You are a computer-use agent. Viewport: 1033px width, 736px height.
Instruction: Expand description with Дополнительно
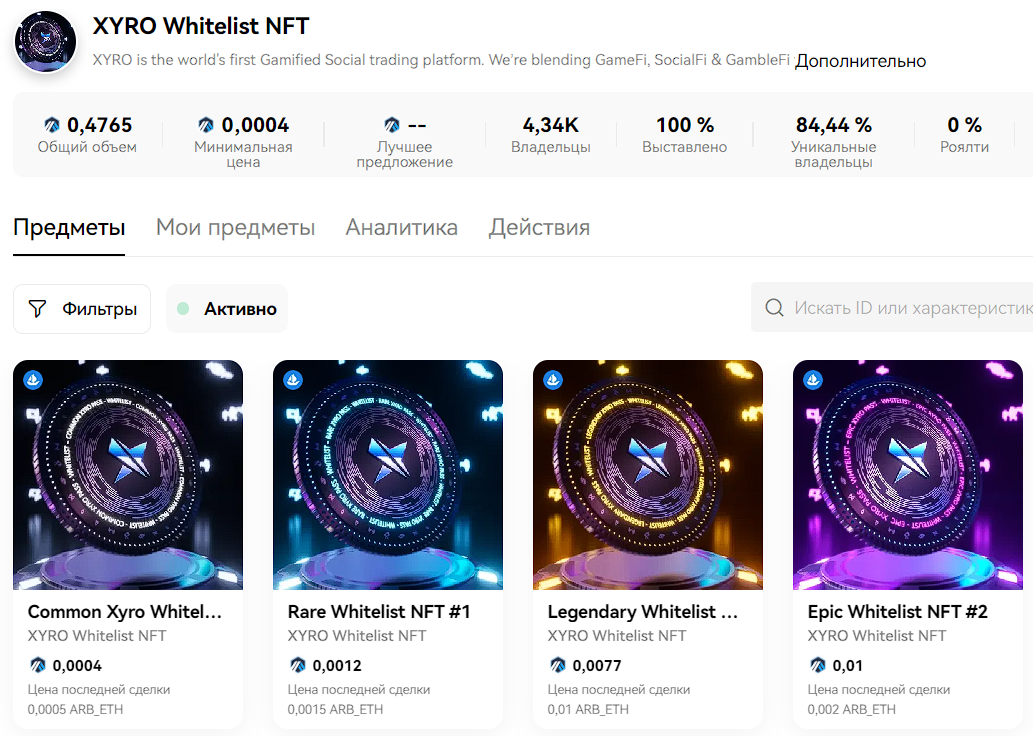click(860, 61)
